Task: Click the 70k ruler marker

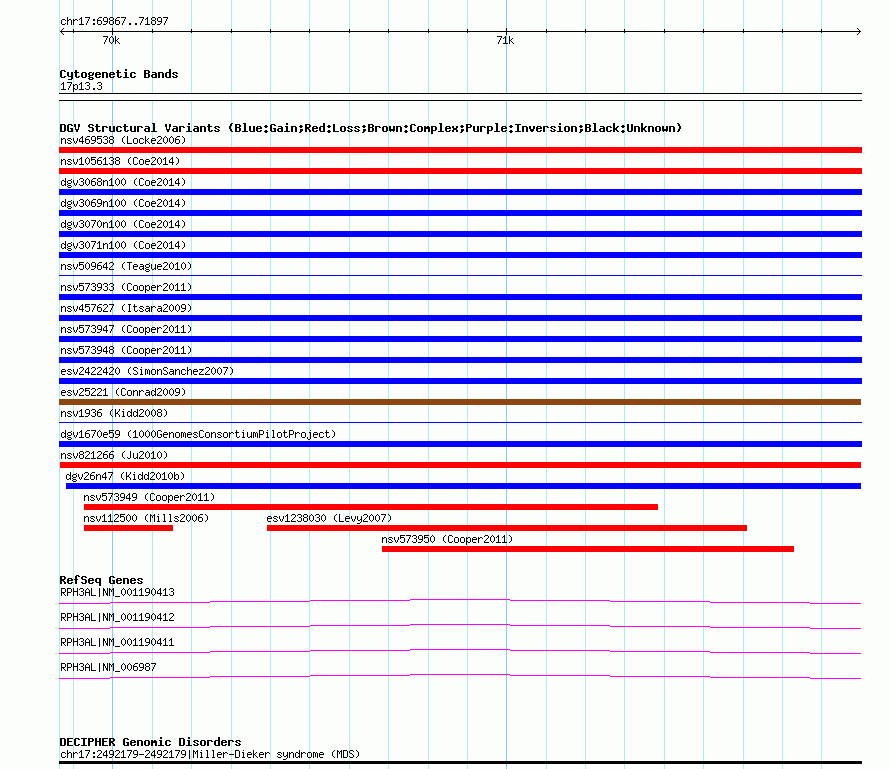Action: [111, 40]
